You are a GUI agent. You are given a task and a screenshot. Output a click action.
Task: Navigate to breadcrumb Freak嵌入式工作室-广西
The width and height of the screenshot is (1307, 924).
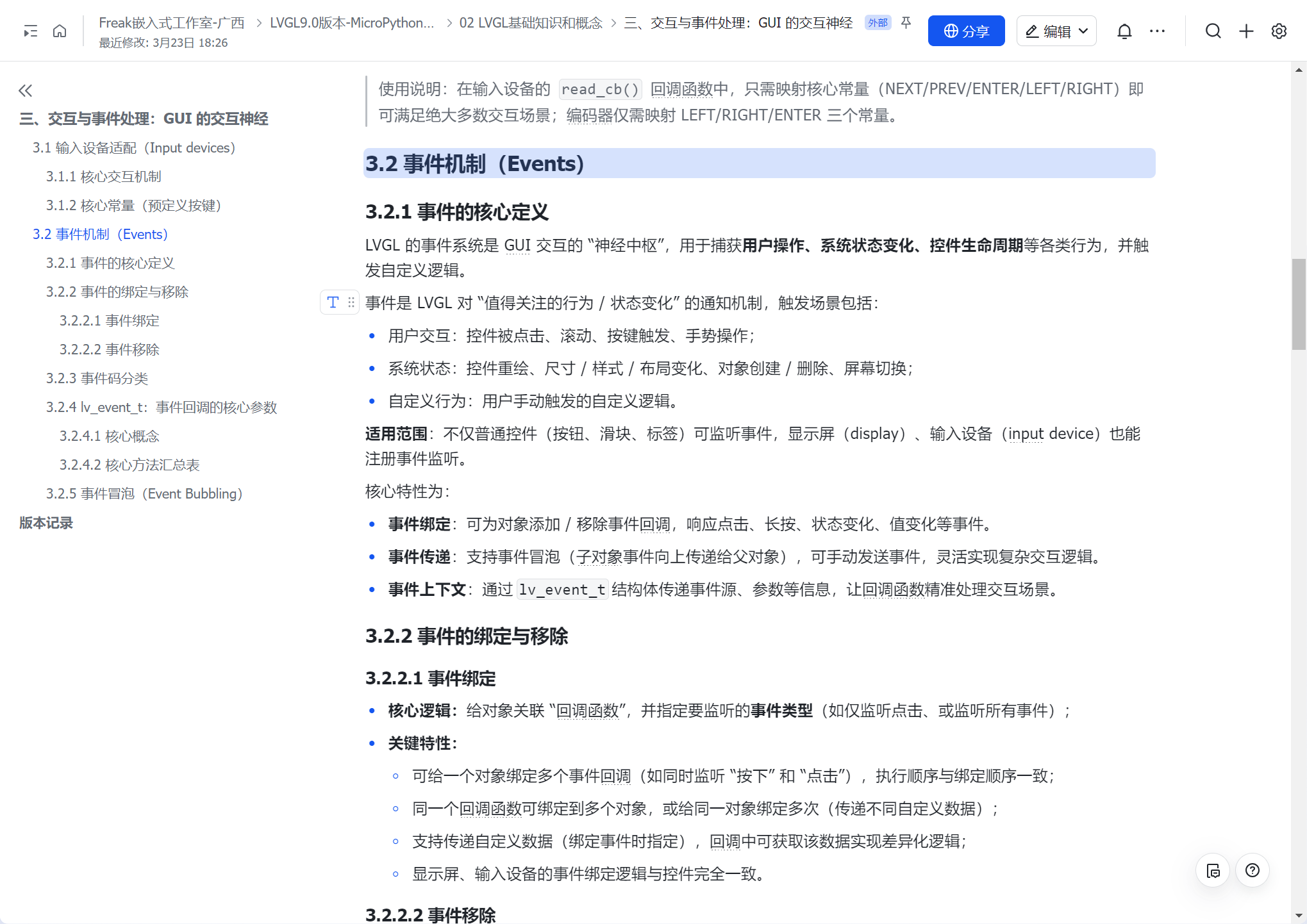coord(172,22)
